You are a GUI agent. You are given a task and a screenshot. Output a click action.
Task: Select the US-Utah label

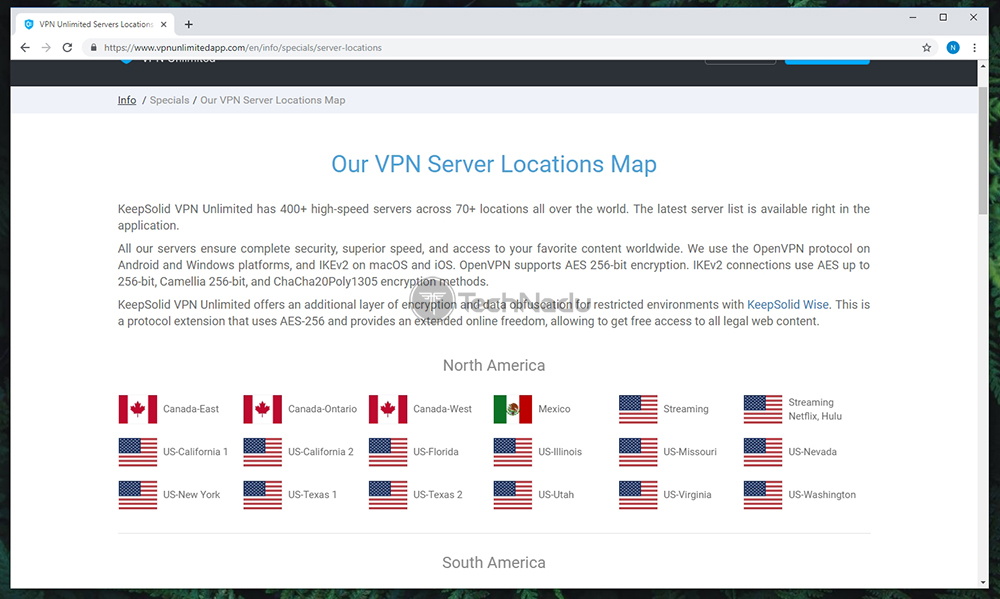(555, 494)
